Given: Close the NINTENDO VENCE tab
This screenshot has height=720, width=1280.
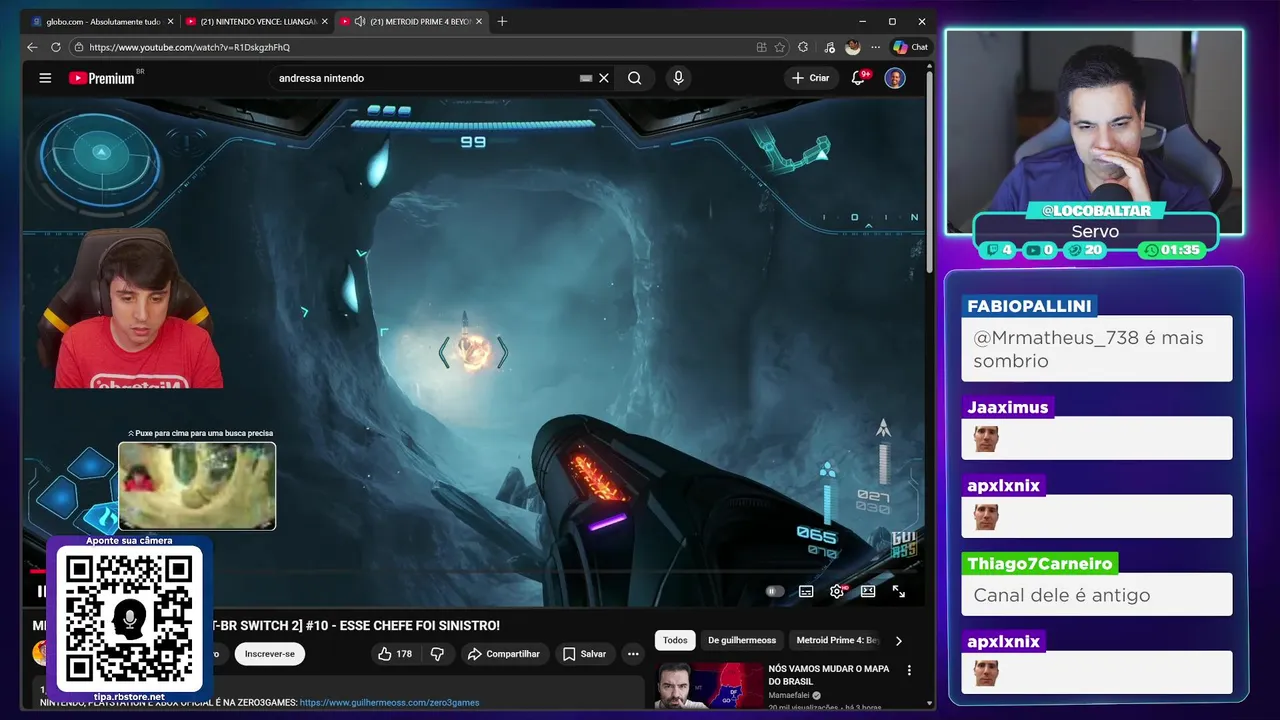Looking at the screenshot, I should (324, 21).
